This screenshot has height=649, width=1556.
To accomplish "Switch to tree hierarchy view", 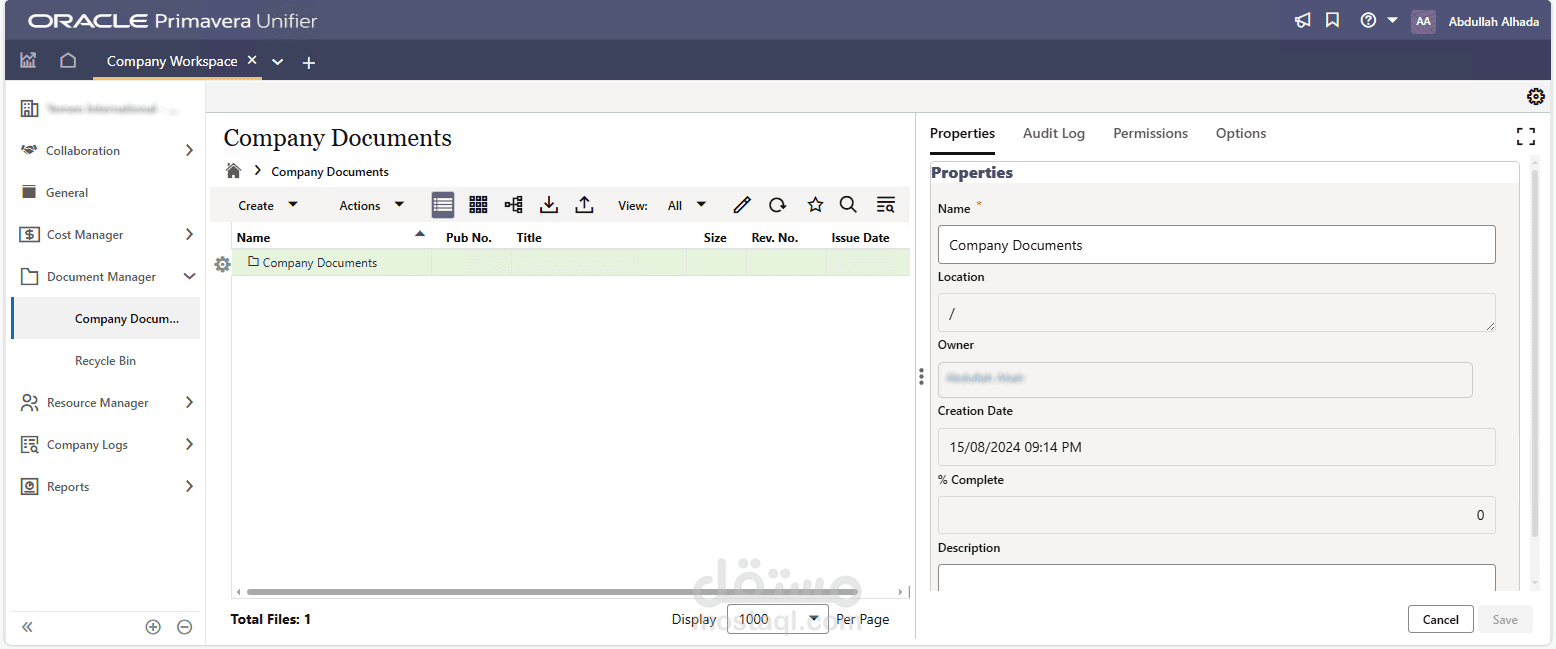I will point(513,205).
